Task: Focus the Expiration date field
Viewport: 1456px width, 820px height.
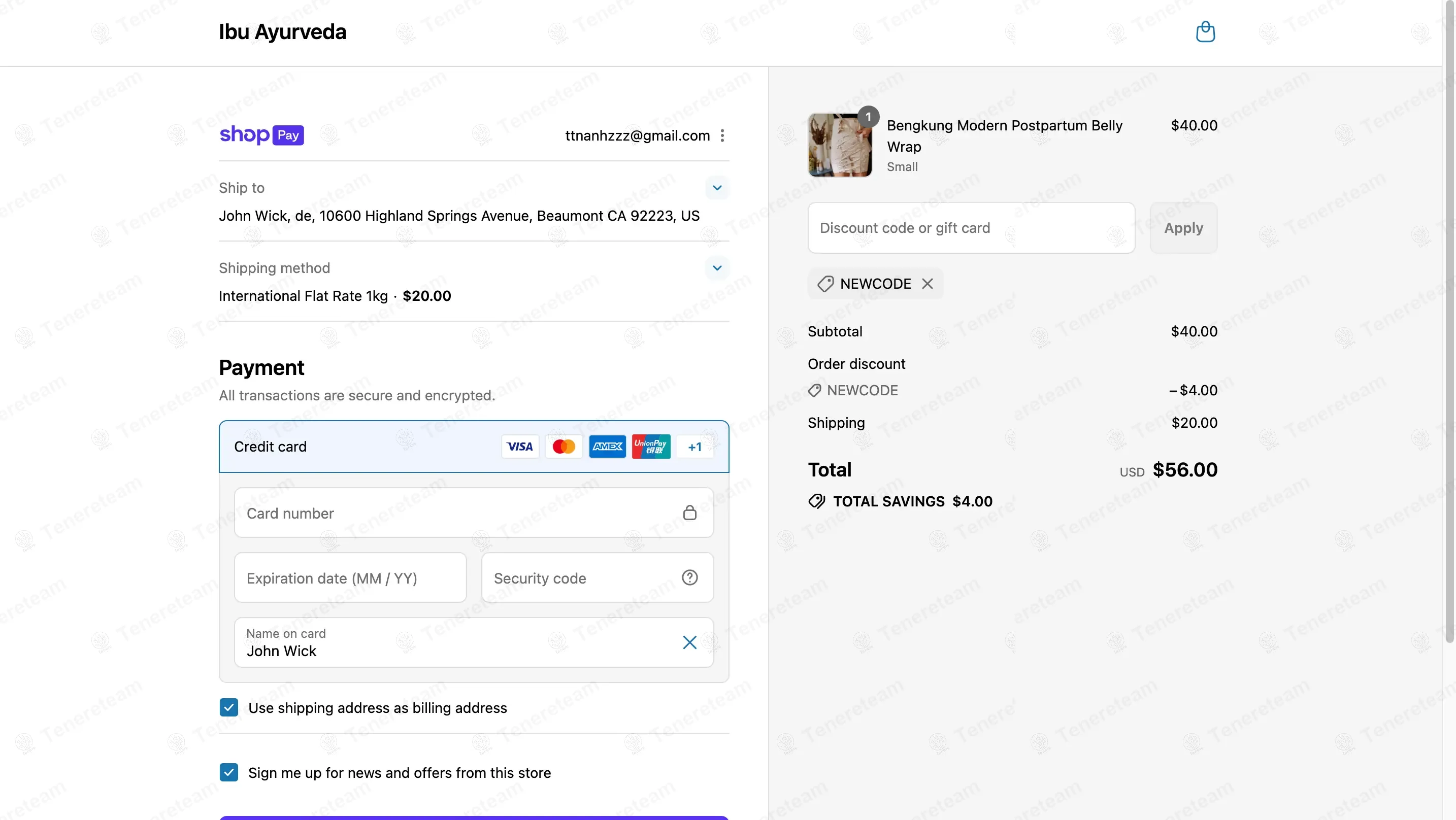Action: click(350, 577)
